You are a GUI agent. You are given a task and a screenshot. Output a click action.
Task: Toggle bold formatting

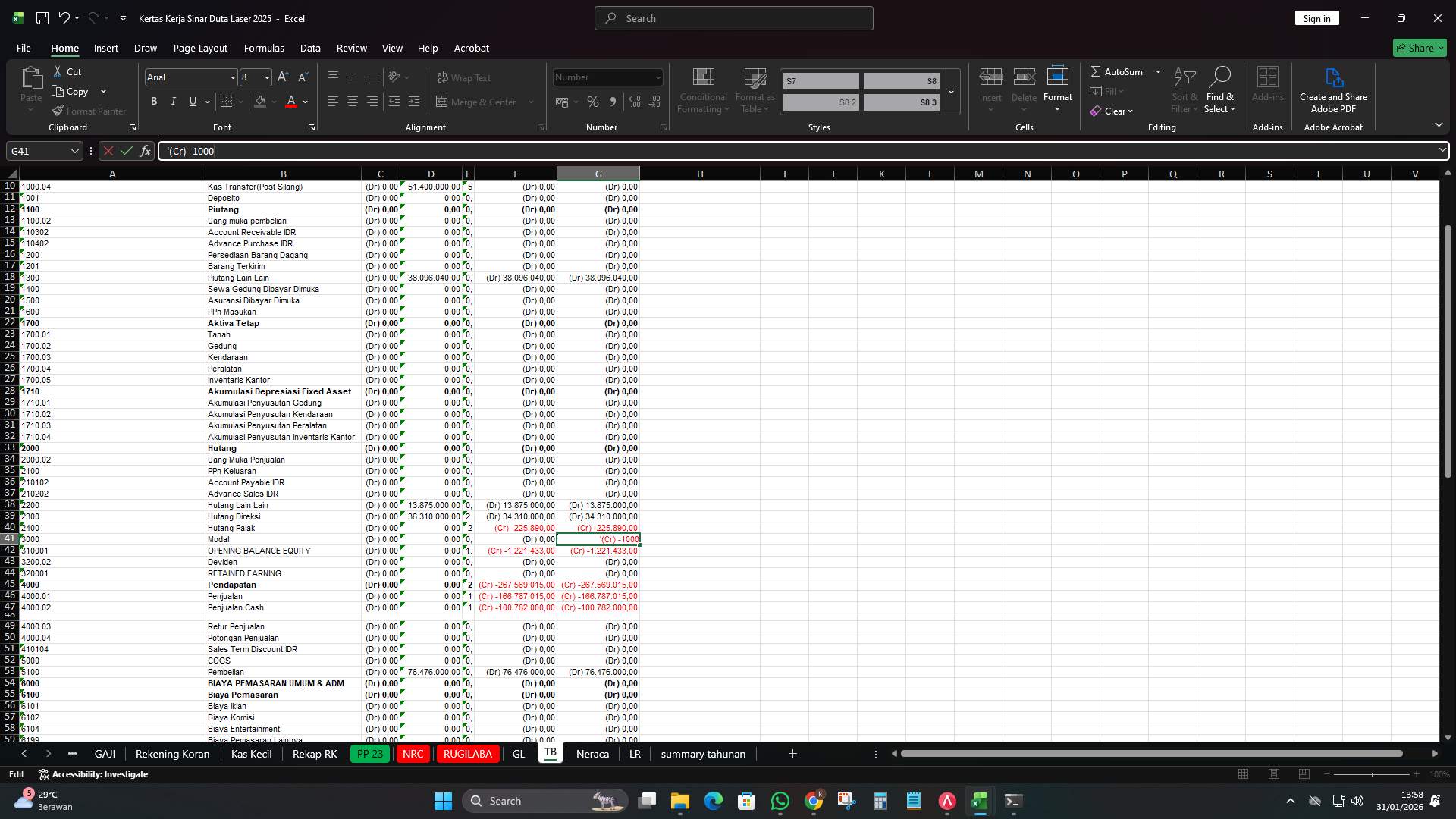[154, 101]
